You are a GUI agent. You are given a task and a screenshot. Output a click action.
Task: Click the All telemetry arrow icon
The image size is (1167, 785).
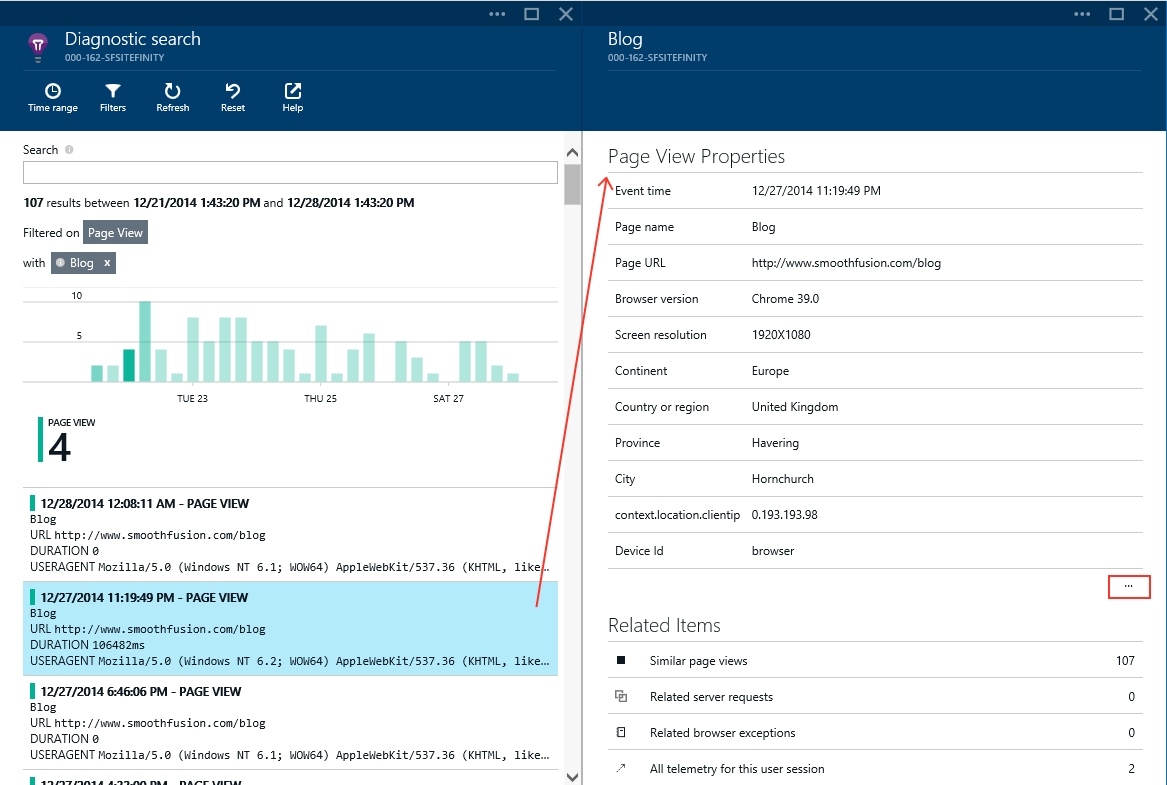621,768
